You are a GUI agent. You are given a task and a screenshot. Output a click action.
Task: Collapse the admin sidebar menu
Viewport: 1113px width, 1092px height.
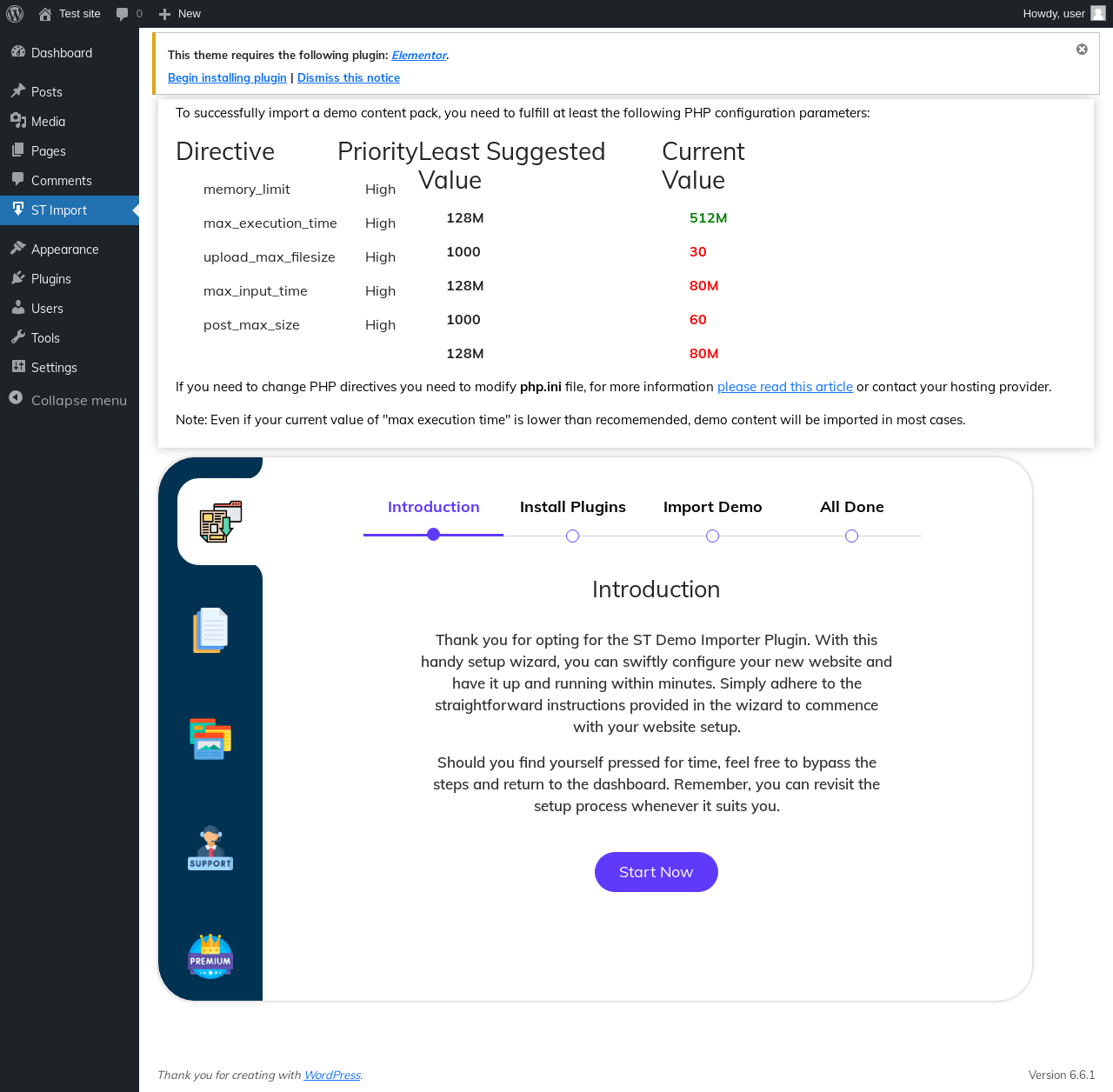tap(70, 400)
